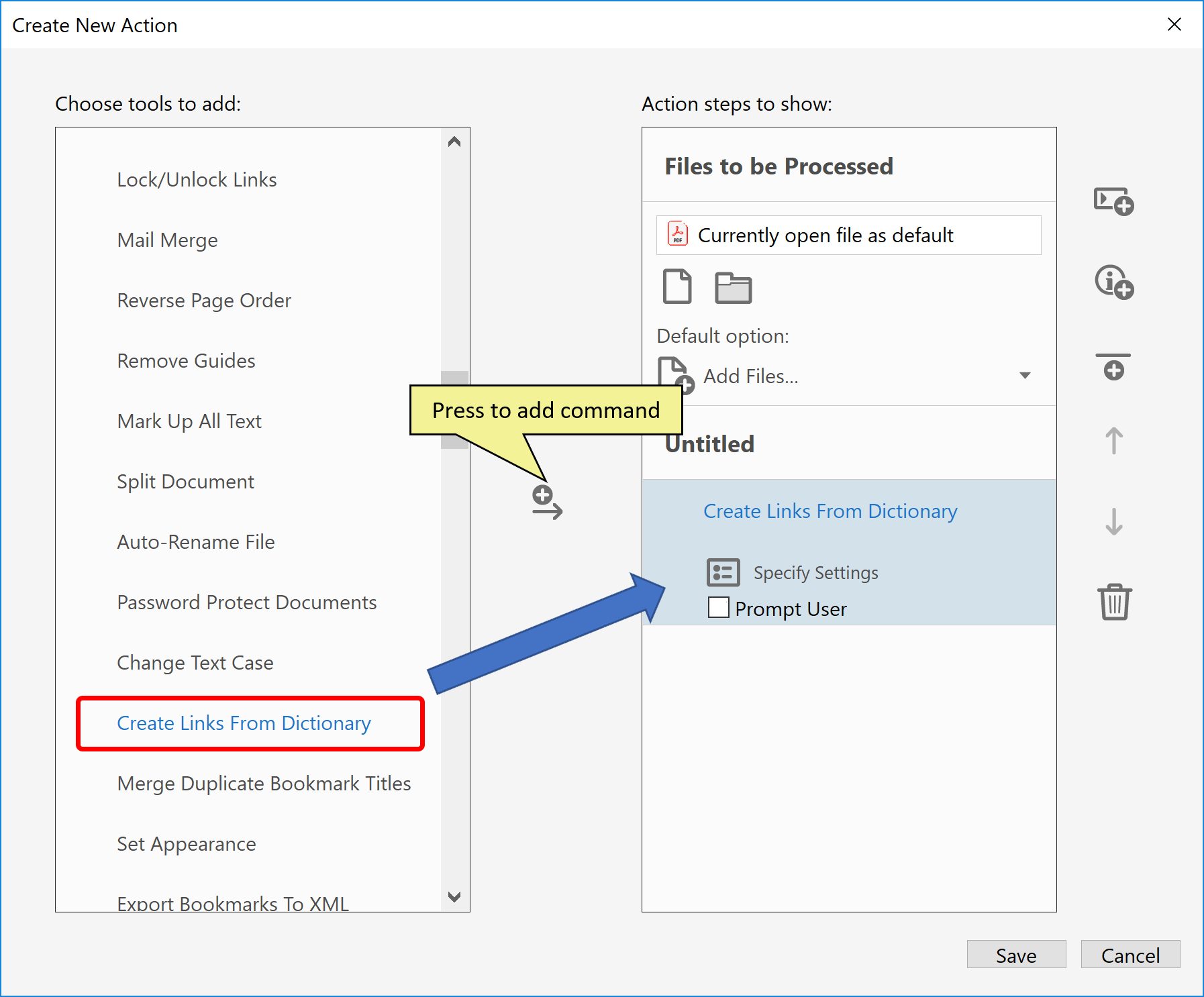Cancel the Create New Action dialog
The height and width of the screenshot is (997, 1204).
(x=1130, y=955)
